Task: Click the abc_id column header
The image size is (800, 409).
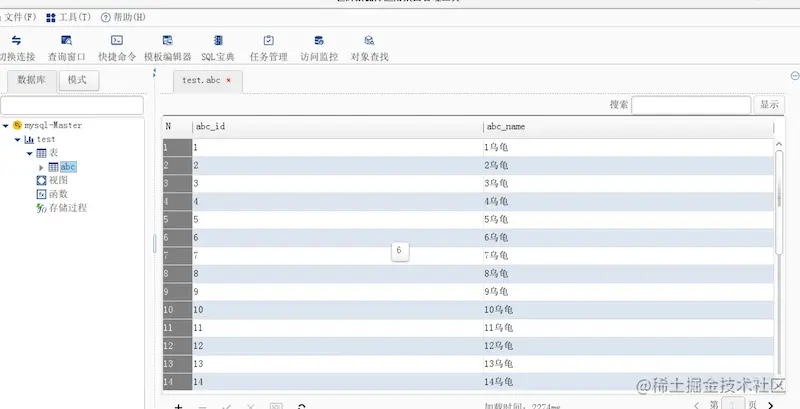Action: 338,127
